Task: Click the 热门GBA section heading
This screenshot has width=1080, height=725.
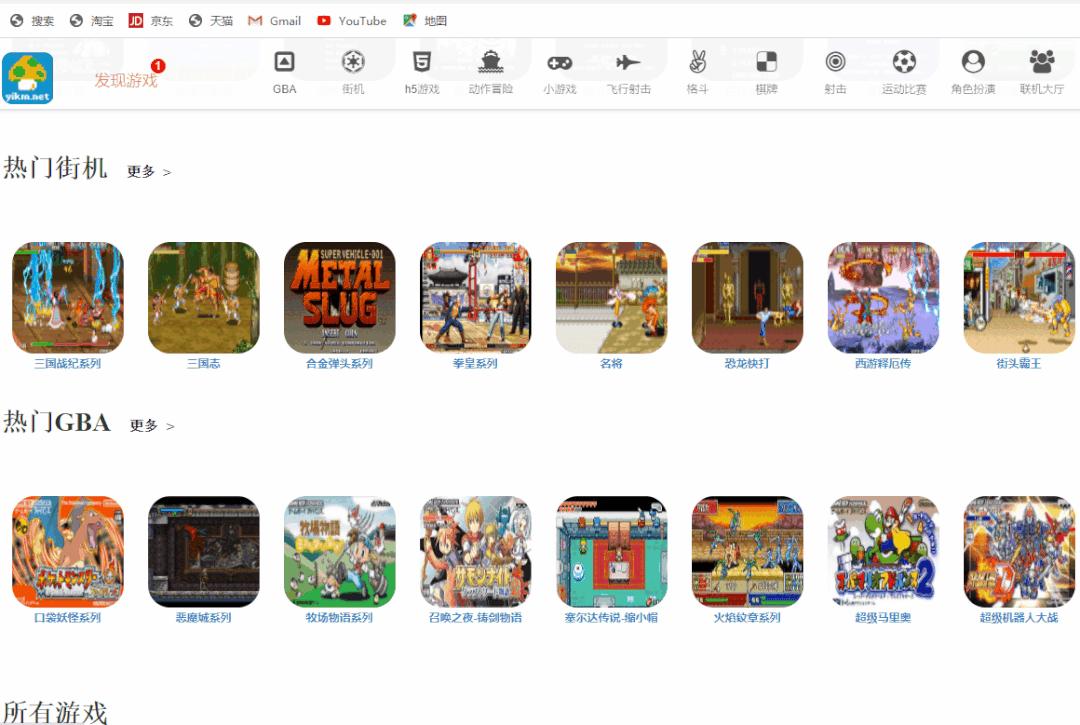Action: coord(56,421)
